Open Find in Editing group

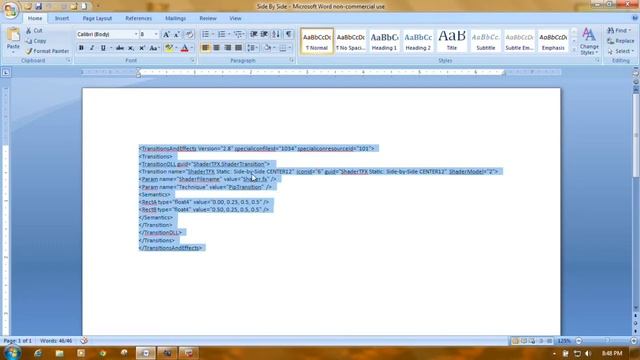click(619, 31)
